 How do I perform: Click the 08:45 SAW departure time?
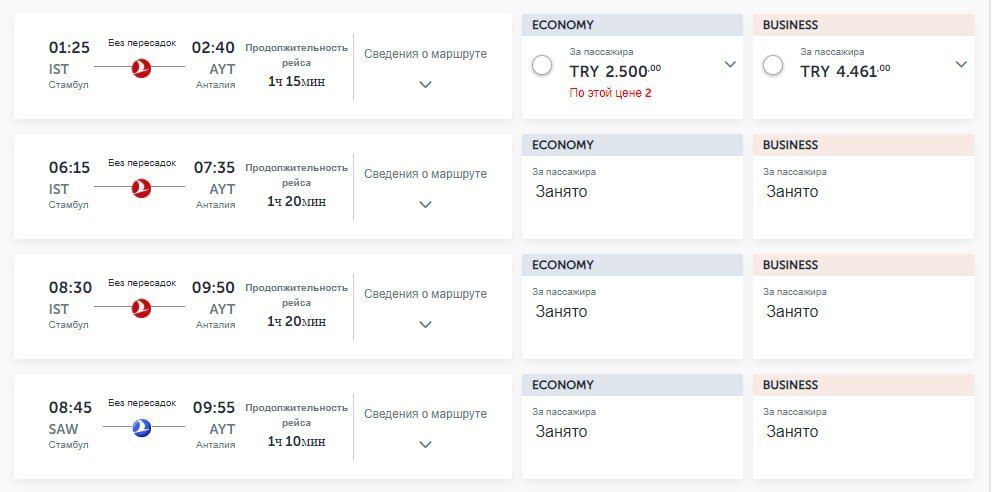(x=70, y=407)
